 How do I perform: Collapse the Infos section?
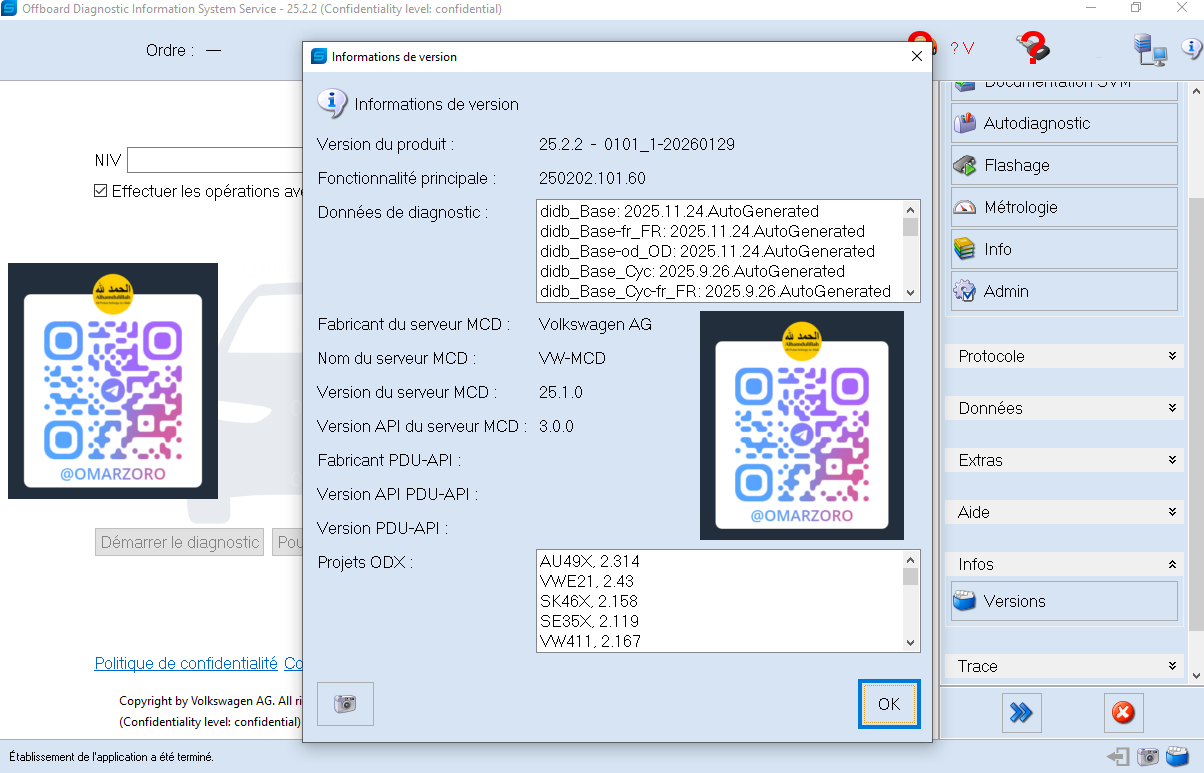1064,564
